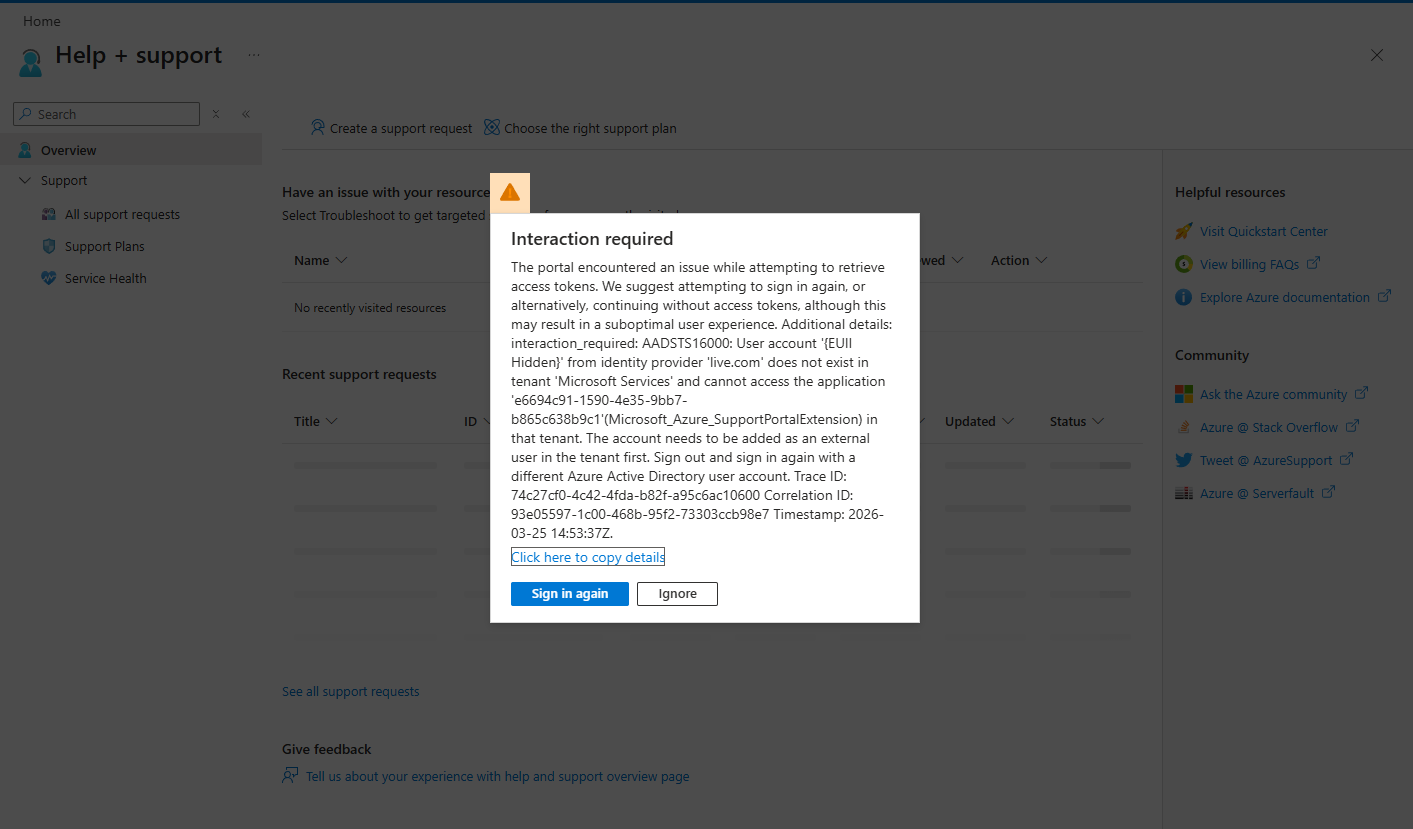Open Support Plans
The height and width of the screenshot is (829, 1413).
coord(104,246)
